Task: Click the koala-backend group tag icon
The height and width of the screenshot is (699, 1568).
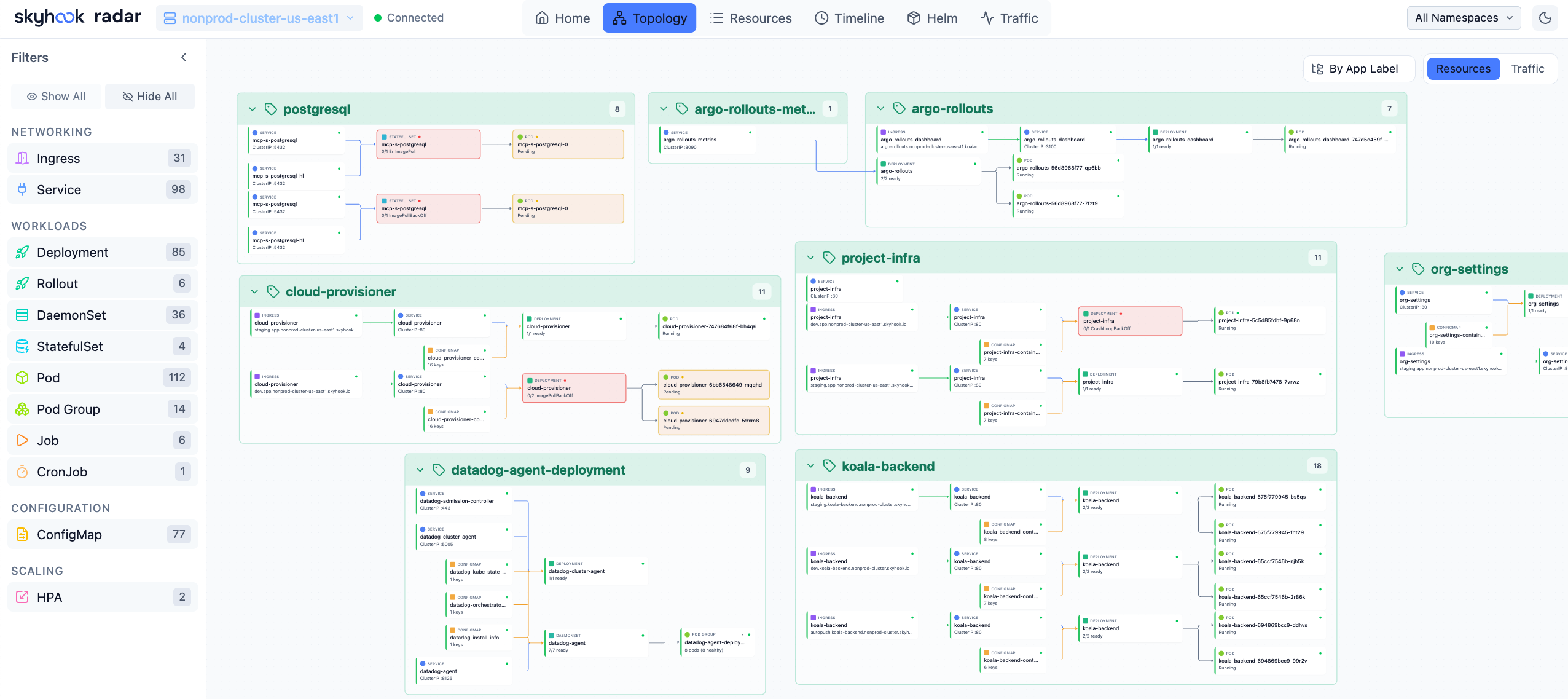Action: [x=829, y=466]
